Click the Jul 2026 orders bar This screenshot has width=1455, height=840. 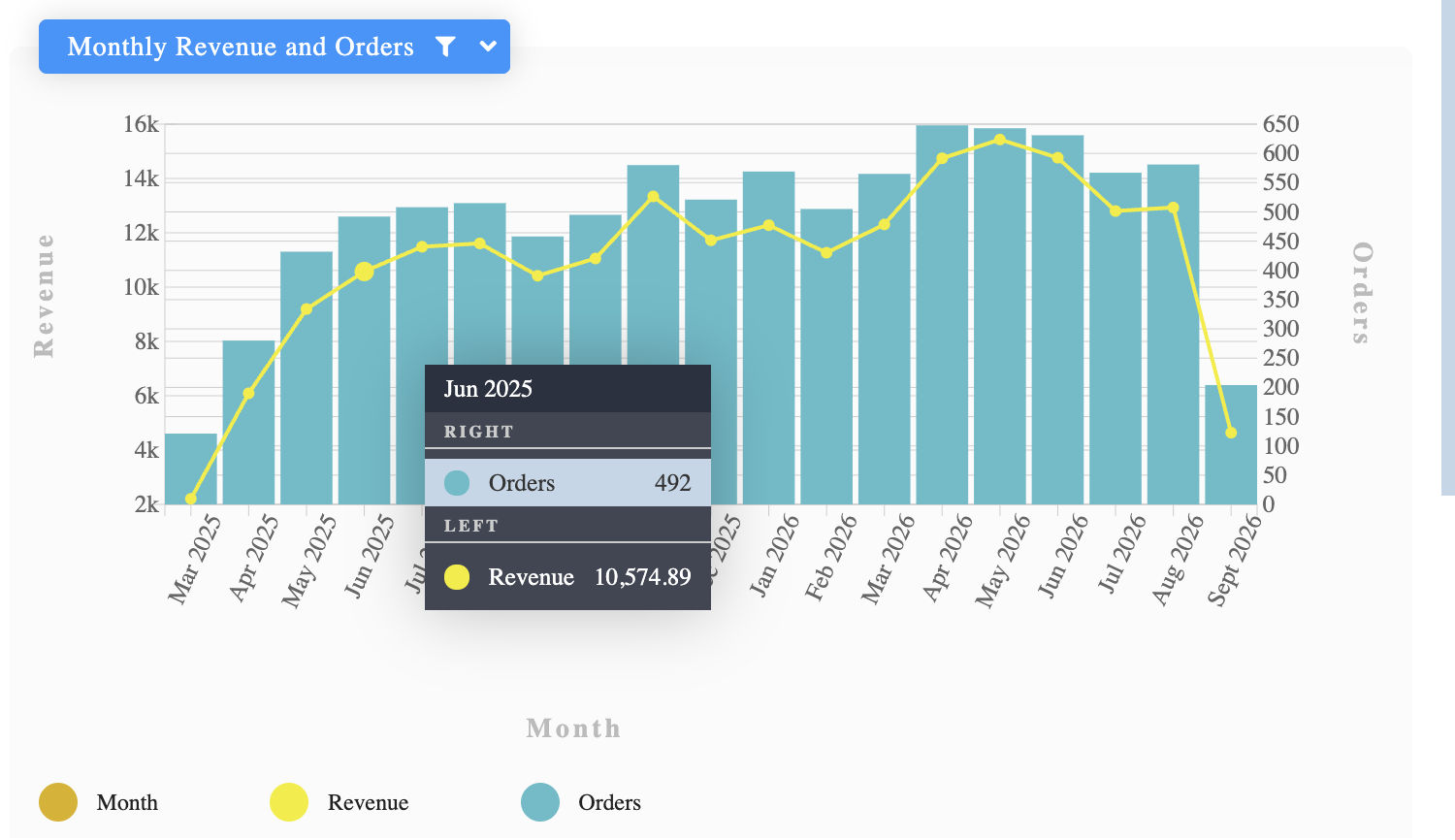(1115, 339)
